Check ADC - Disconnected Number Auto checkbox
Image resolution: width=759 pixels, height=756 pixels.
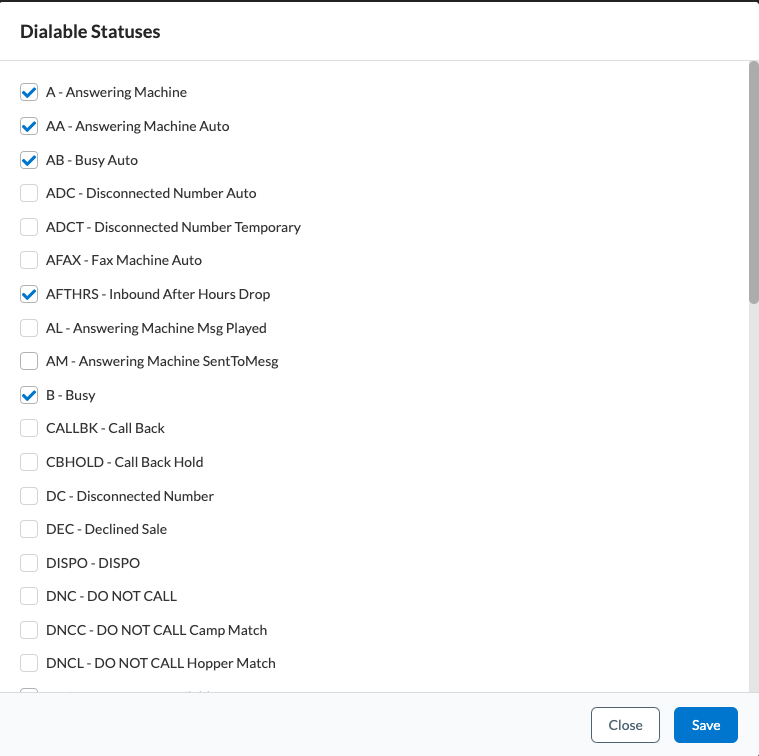(29, 193)
